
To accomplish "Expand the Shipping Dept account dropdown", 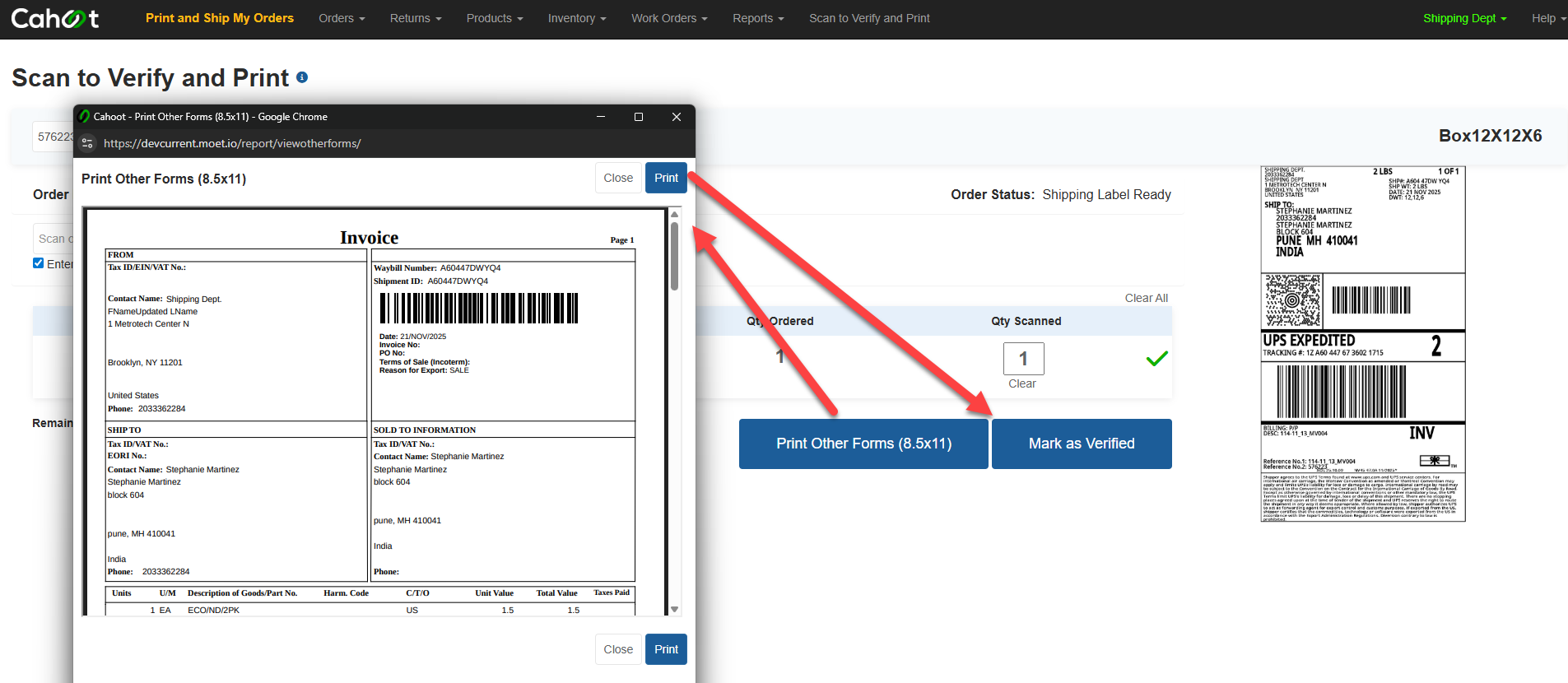I will [x=1465, y=18].
